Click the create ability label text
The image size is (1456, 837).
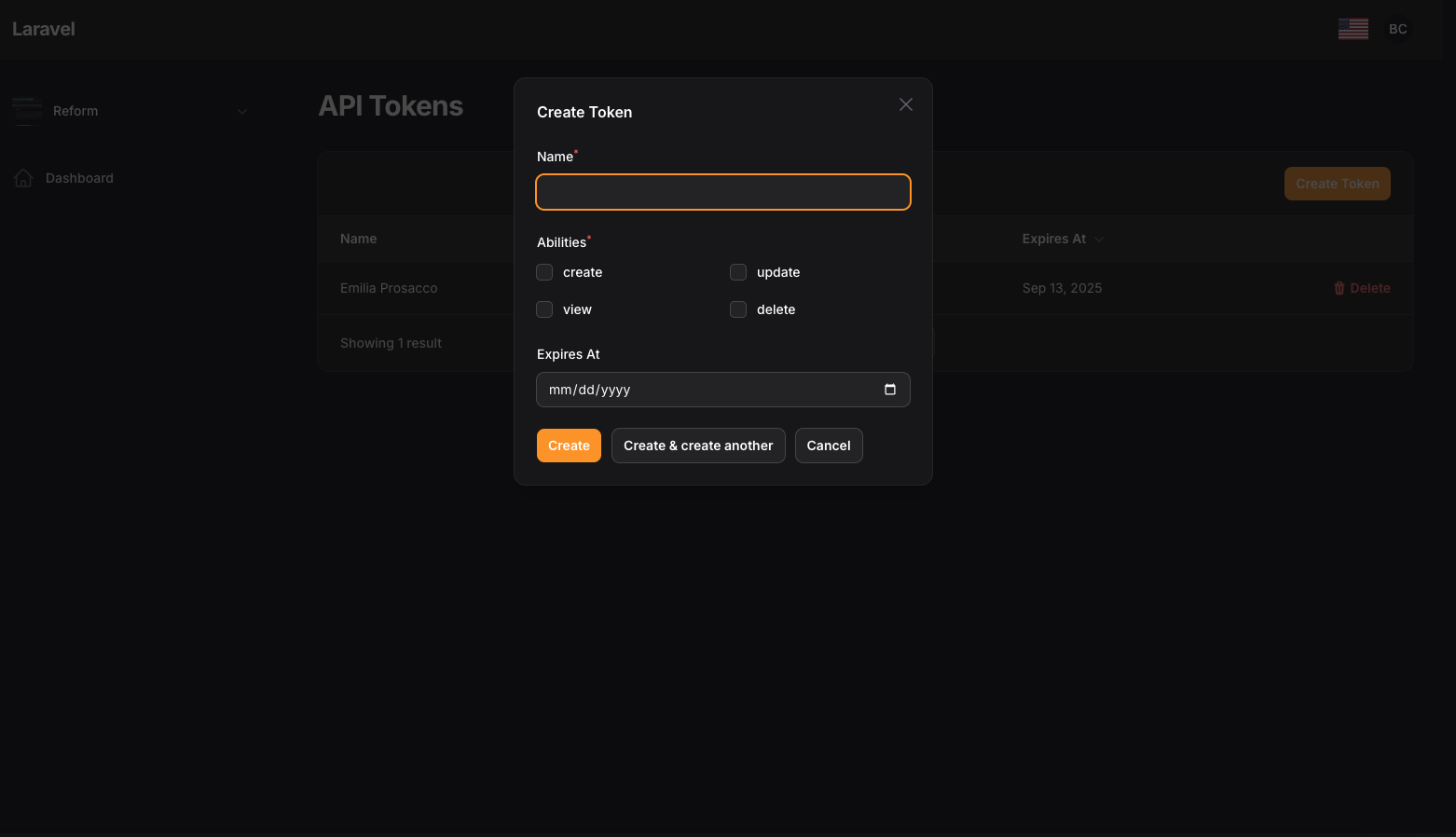583,272
